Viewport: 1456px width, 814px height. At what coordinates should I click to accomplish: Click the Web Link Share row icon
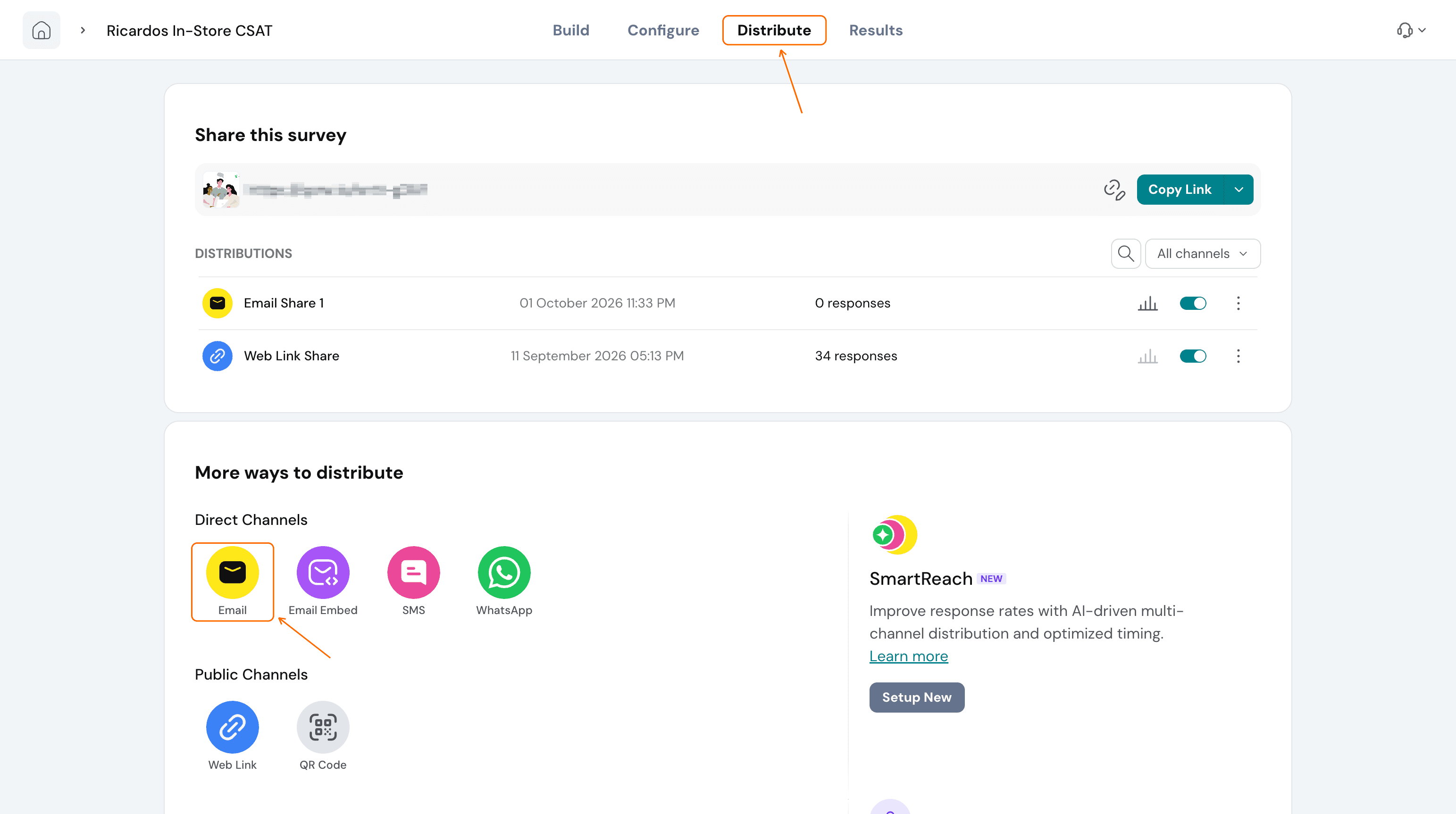(217, 356)
